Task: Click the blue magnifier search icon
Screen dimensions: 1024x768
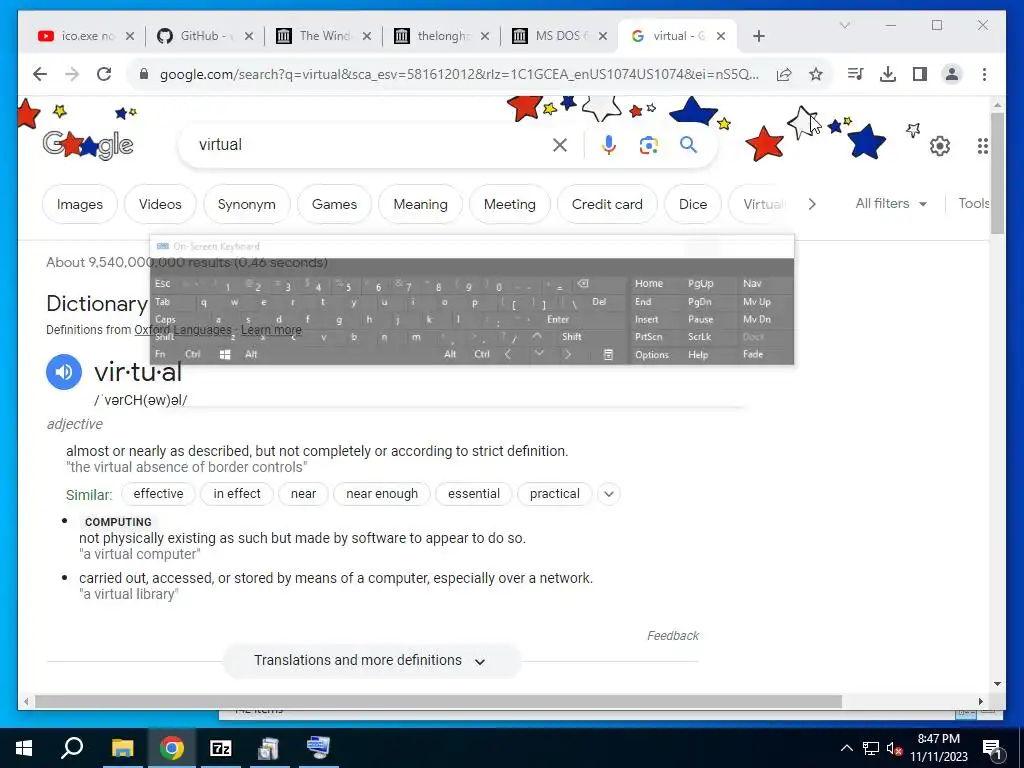Action: tap(688, 144)
